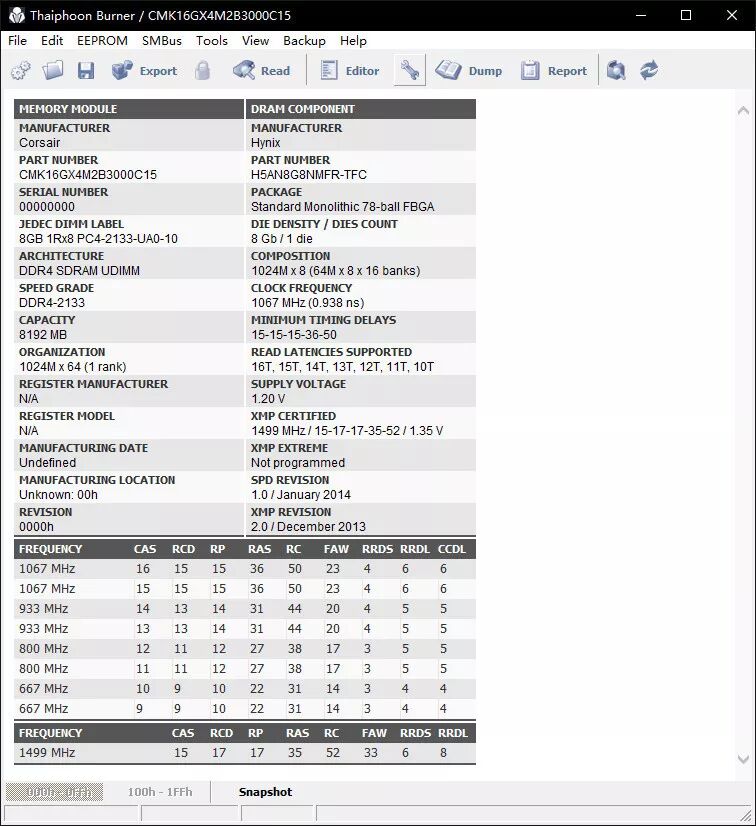The width and height of the screenshot is (756, 826).
Task: Click XMP Extreme value Not programmed
Action: (x=298, y=463)
